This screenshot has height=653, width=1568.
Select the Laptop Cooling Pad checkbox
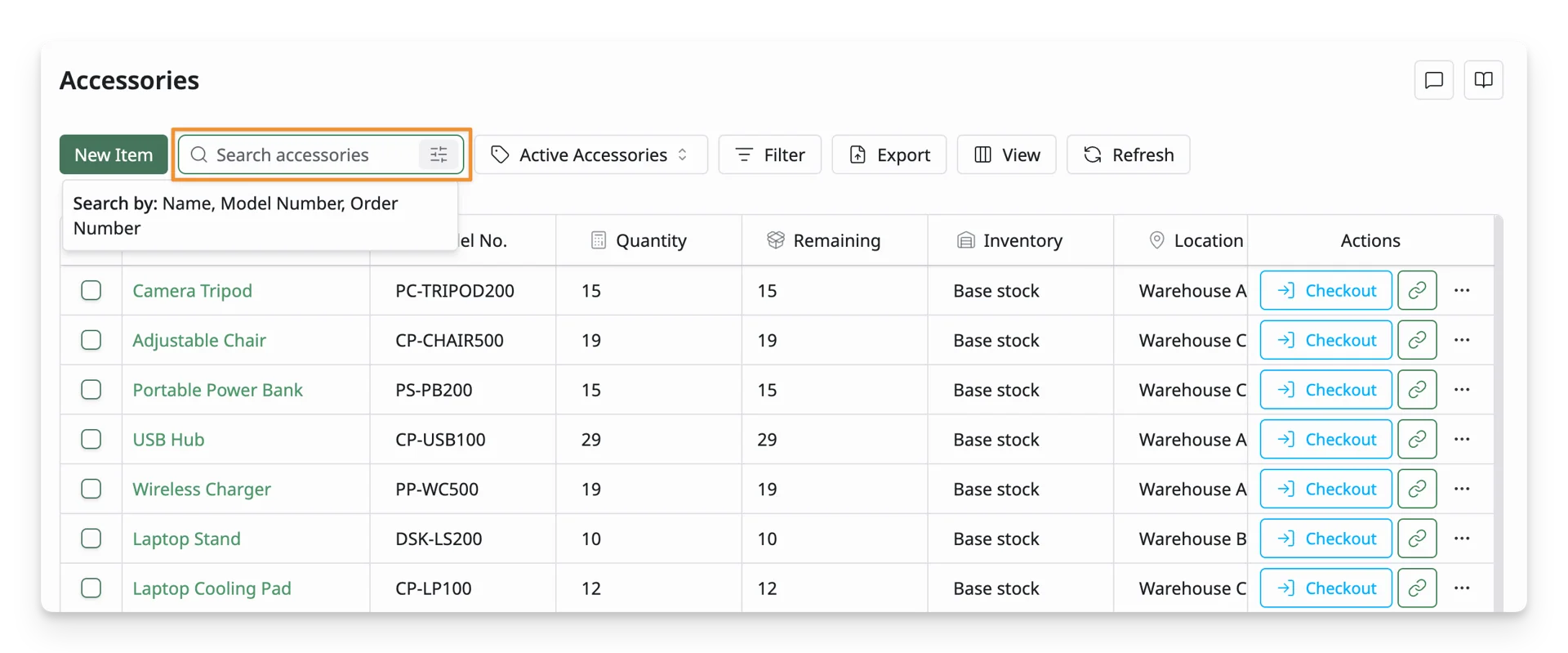(x=91, y=588)
